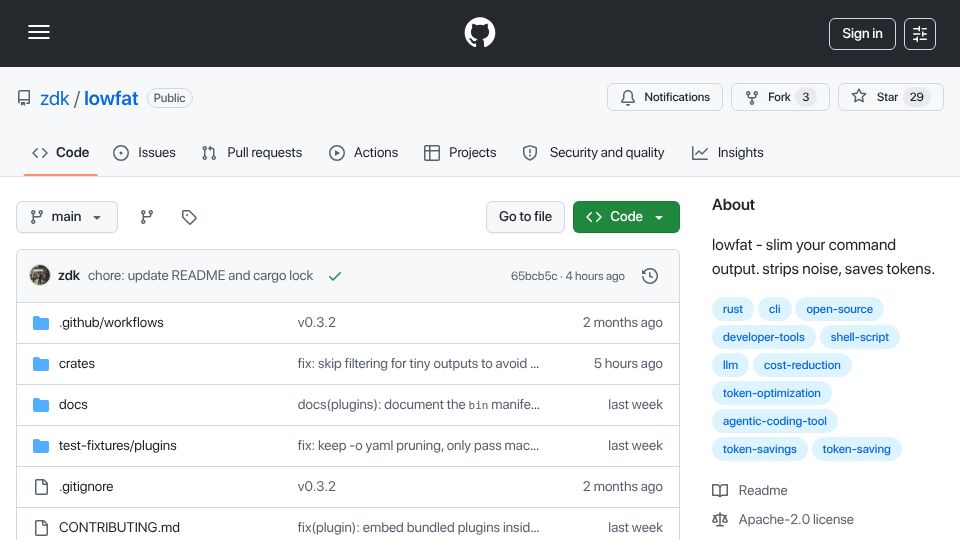Click the repository icon beside zdk

(24, 98)
